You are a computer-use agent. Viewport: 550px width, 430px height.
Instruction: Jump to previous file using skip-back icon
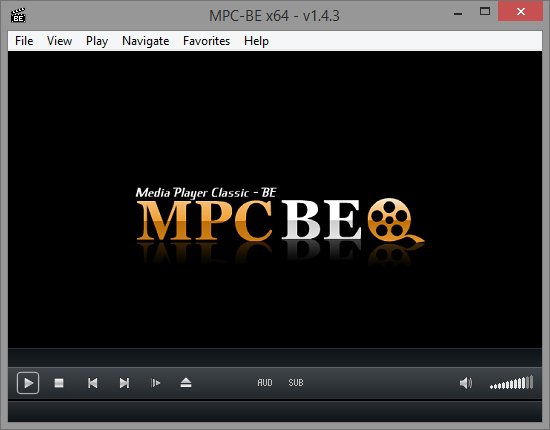(x=93, y=383)
